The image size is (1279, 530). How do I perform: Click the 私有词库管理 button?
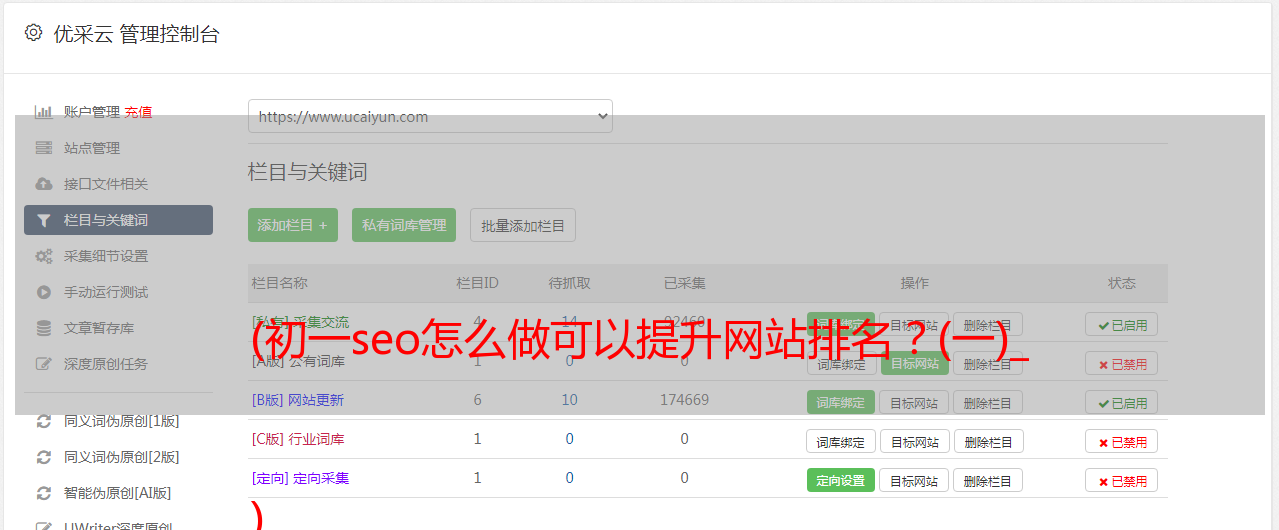404,225
